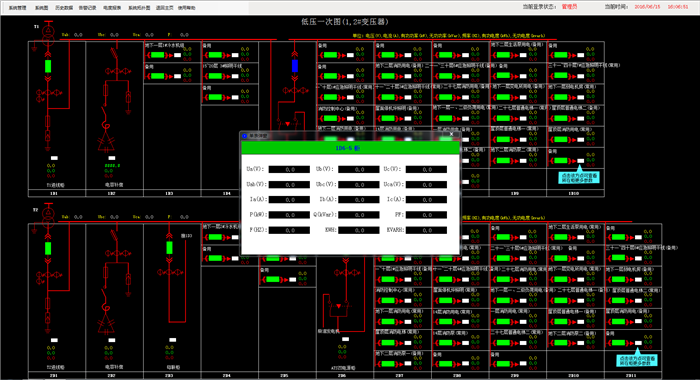Click the T1 transformer symbol
700x380 pixels.
coord(48,35)
